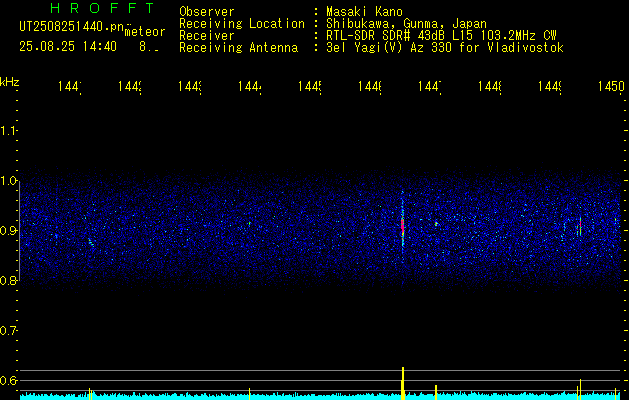
Task: Click the 1448 time axis label
Action: [x=490, y=86]
